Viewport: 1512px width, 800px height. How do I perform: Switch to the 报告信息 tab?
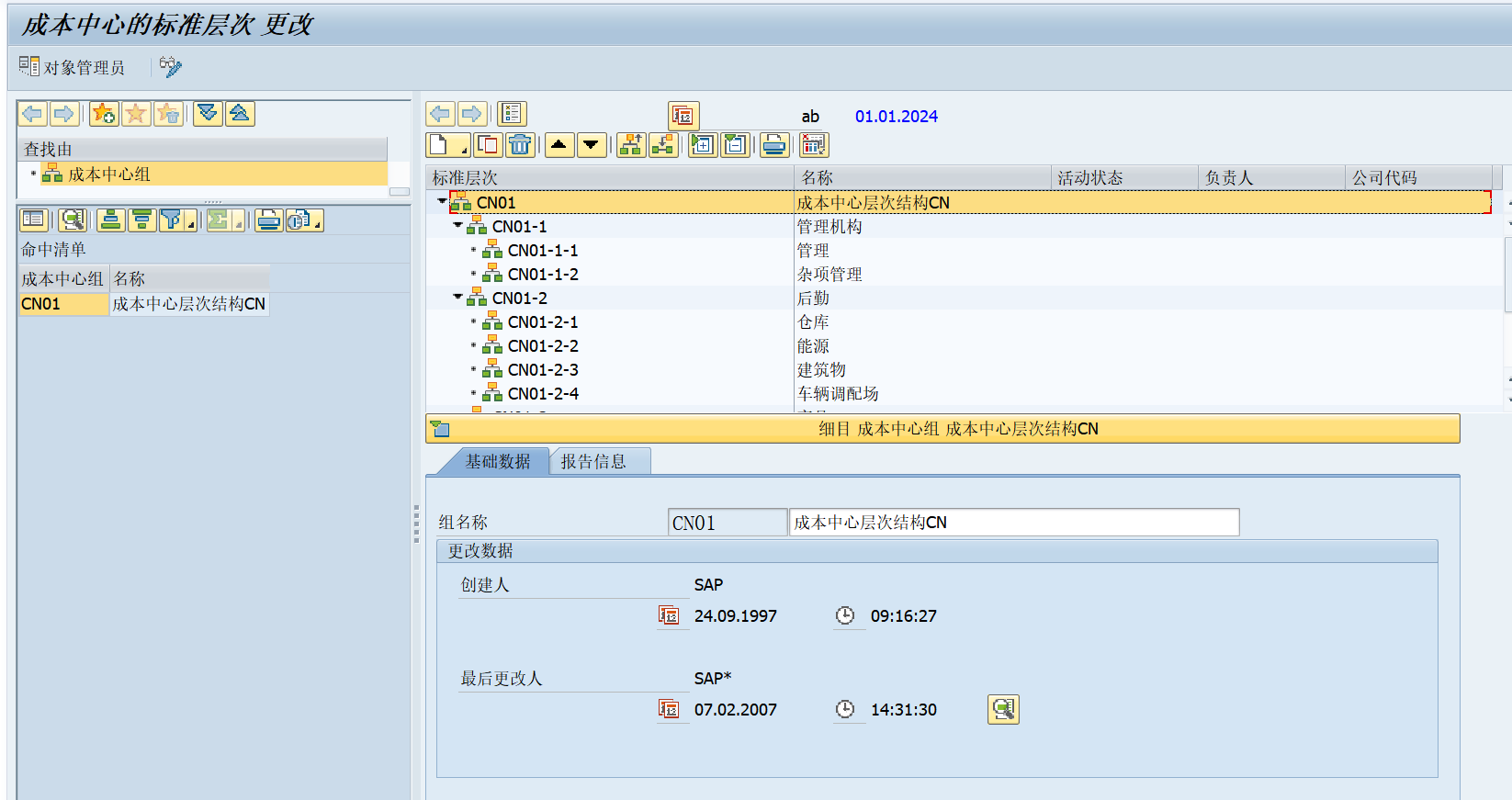pyautogui.click(x=593, y=461)
